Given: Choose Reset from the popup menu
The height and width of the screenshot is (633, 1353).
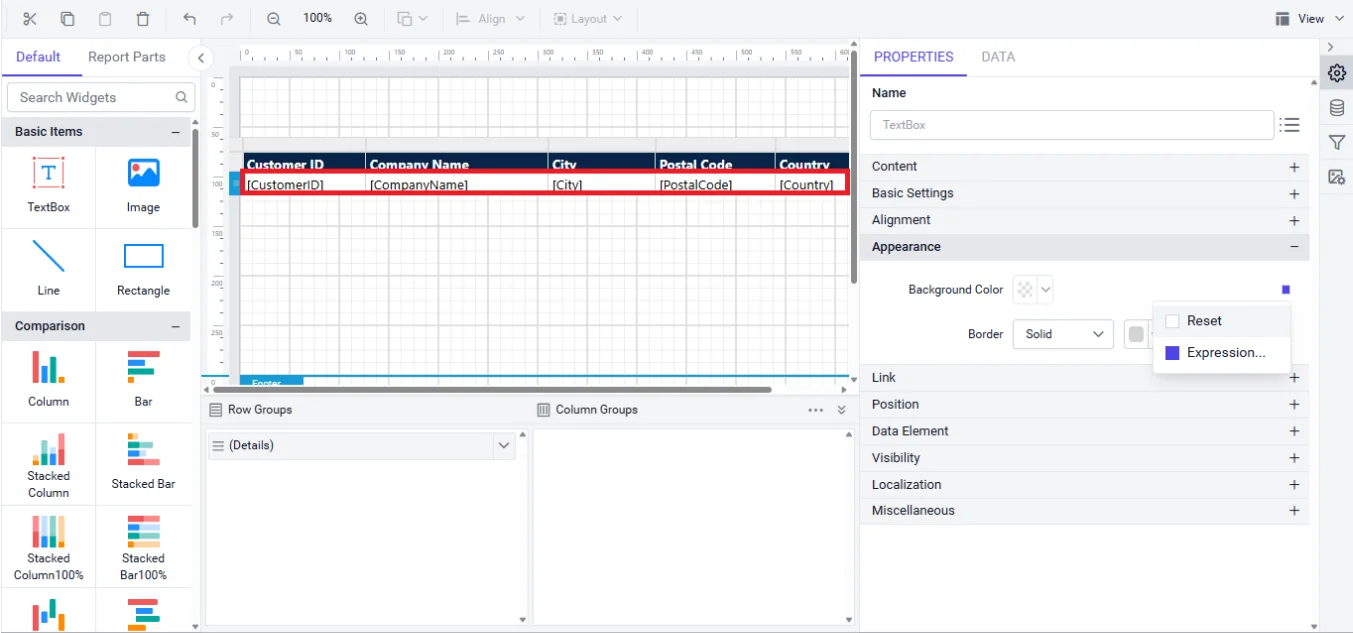Looking at the screenshot, I should coord(1221,321).
